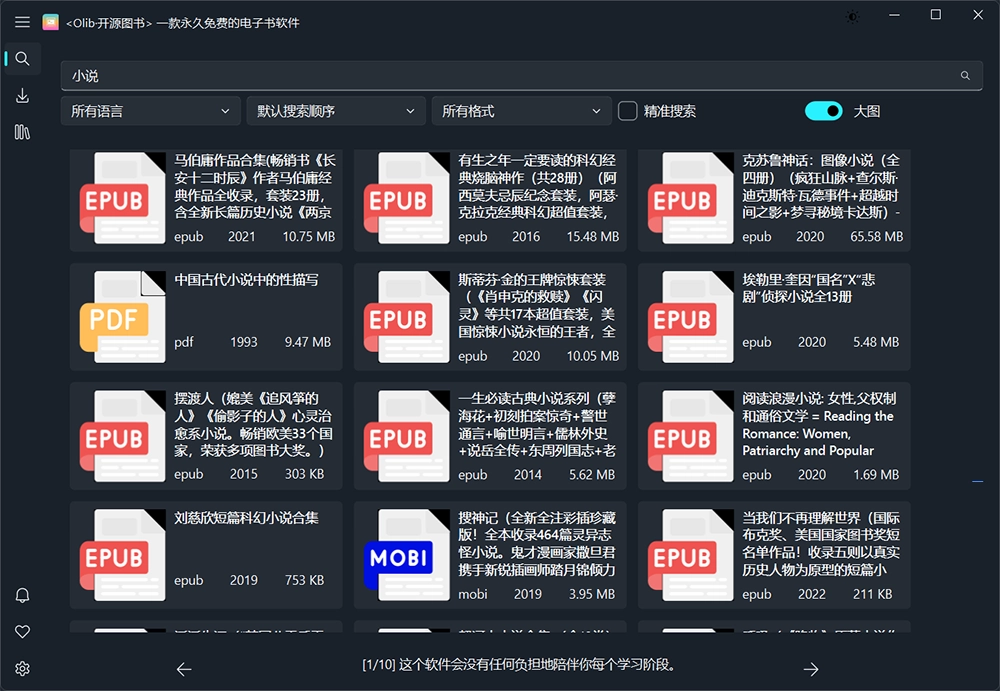Click EPUB icon of 斯蒂芬·金的王牌惊悚套装

(x=407, y=316)
